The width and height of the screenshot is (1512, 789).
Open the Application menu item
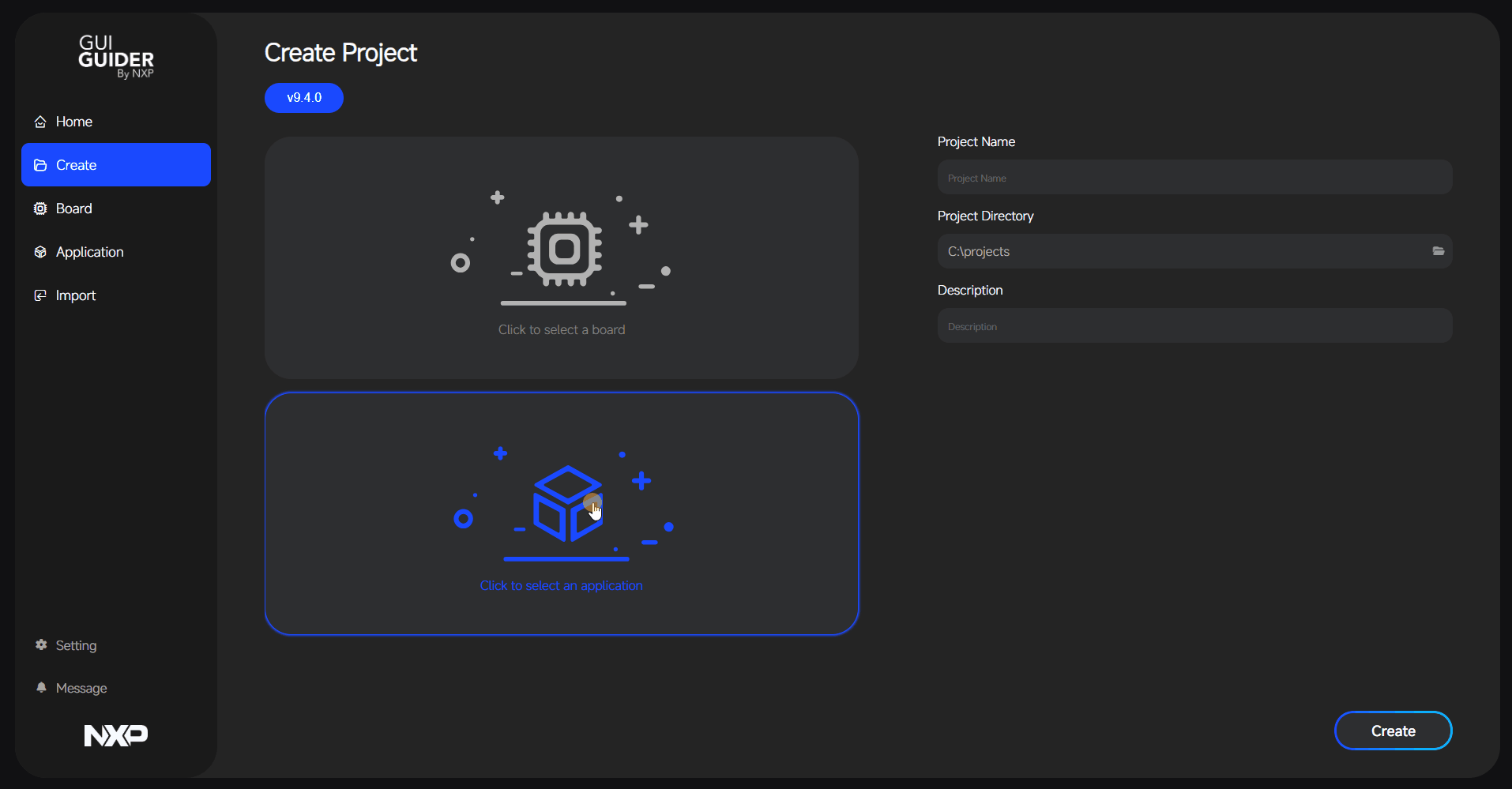[116, 252]
